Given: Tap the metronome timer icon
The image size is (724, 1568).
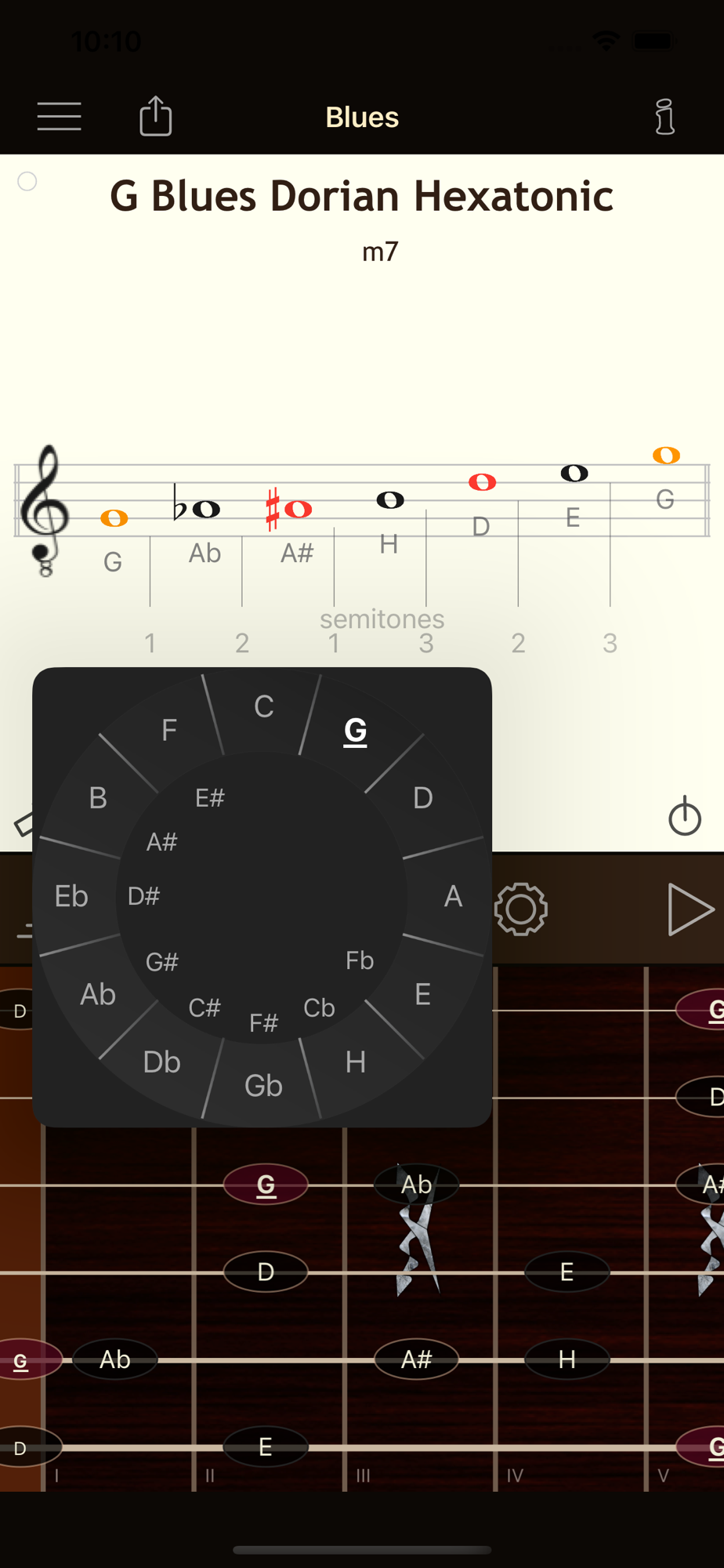Looking at the screenshot, I should [685, 815].
